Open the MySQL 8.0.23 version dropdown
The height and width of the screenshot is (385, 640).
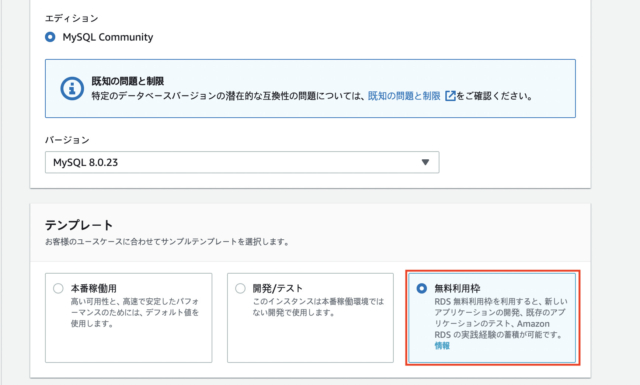point(242,162)
